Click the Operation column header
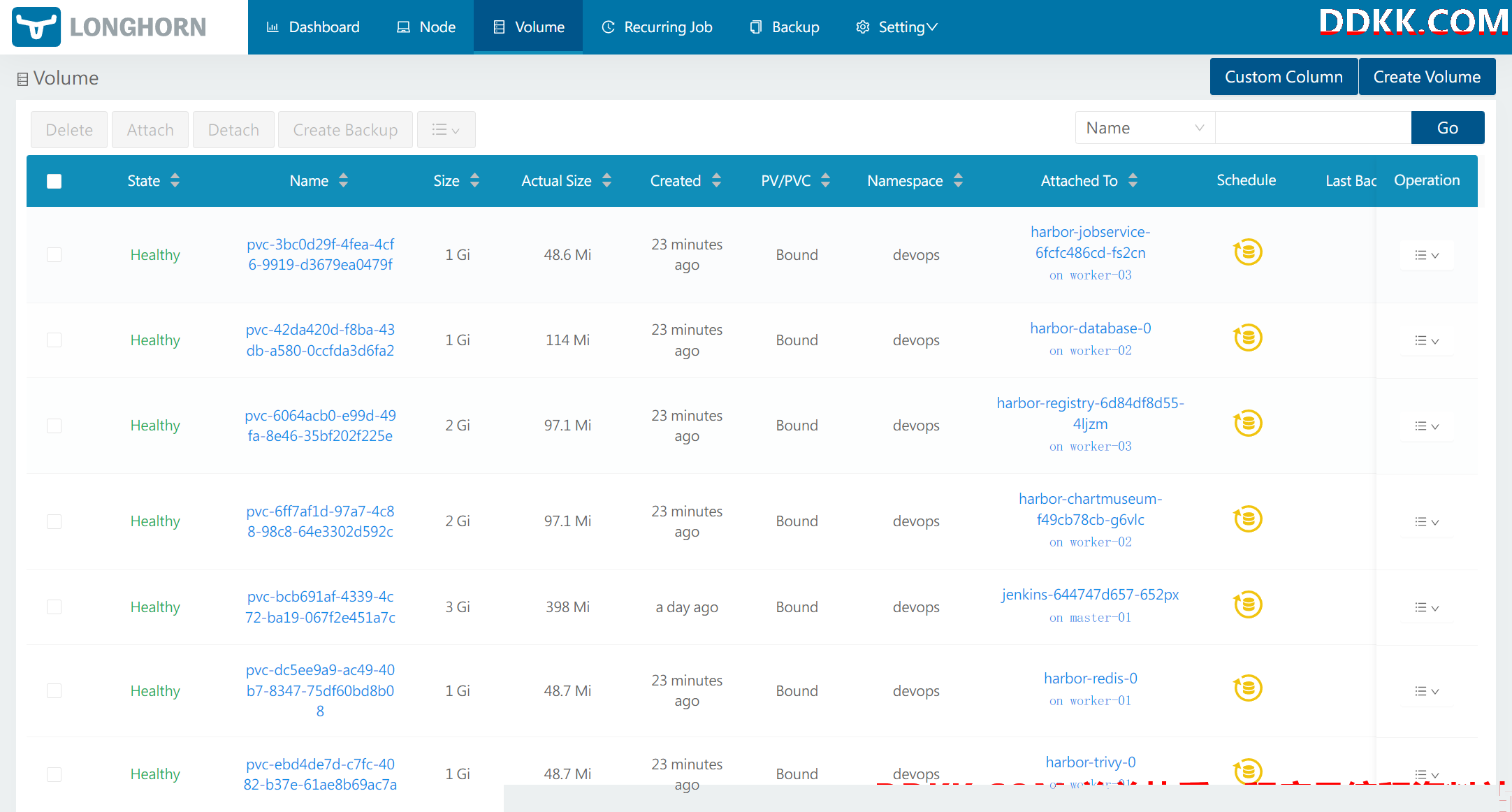This screenshot has height=812, width=1512. (1427, 180)
